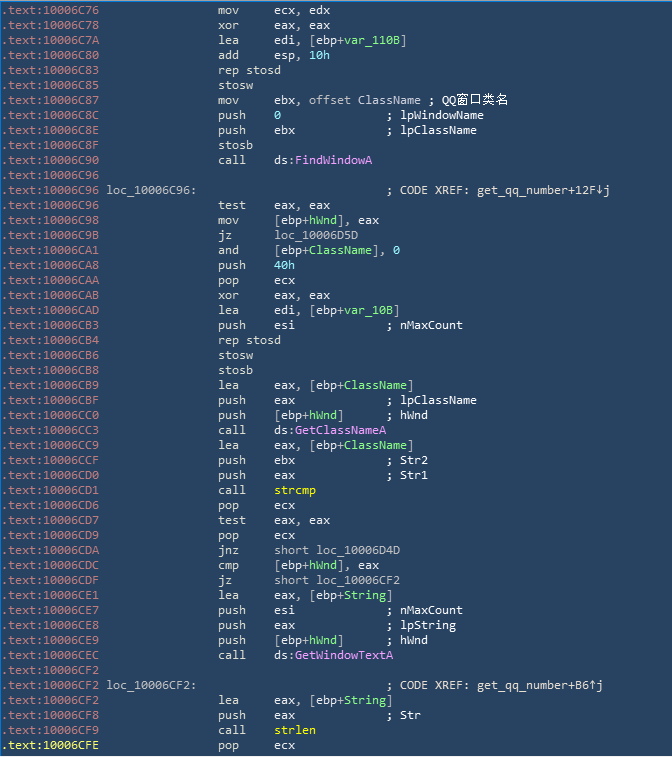This screenshot has width=672, height=757.
Task: Click nMaxCount comment at 10006CE7
Action: point(431,610)
